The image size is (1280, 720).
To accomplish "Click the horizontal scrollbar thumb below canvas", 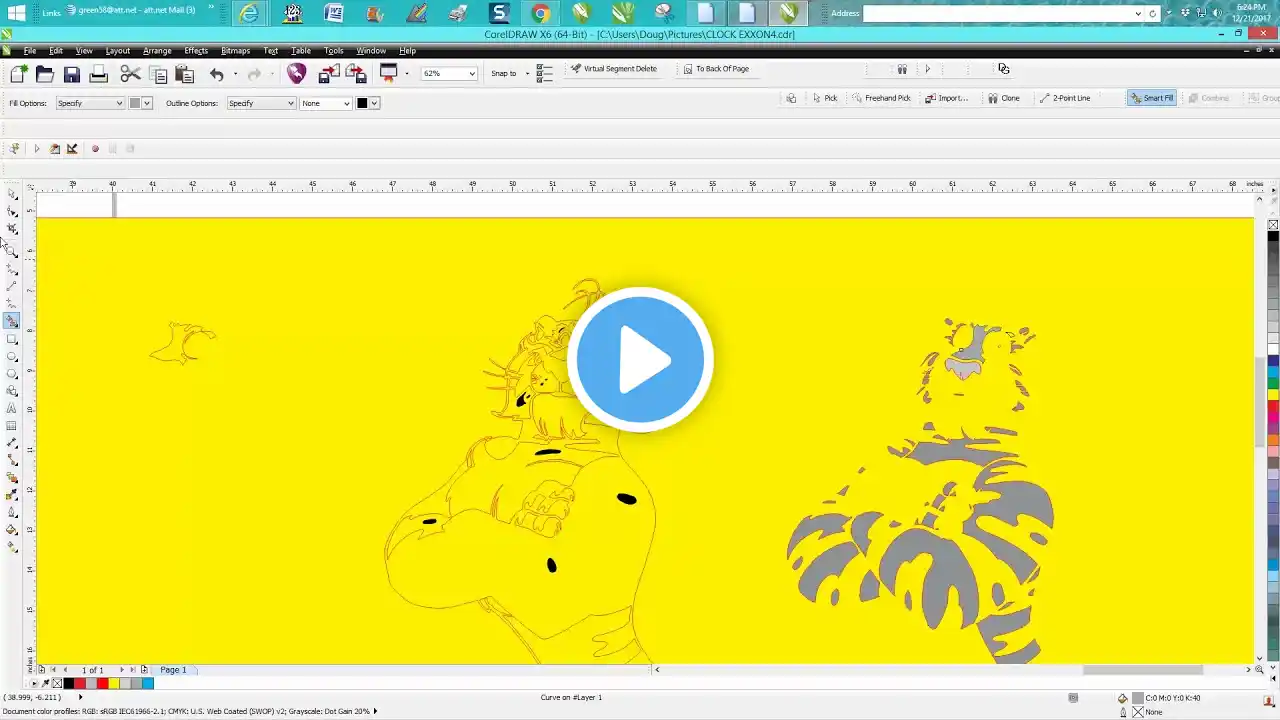I will (1143, 670).
